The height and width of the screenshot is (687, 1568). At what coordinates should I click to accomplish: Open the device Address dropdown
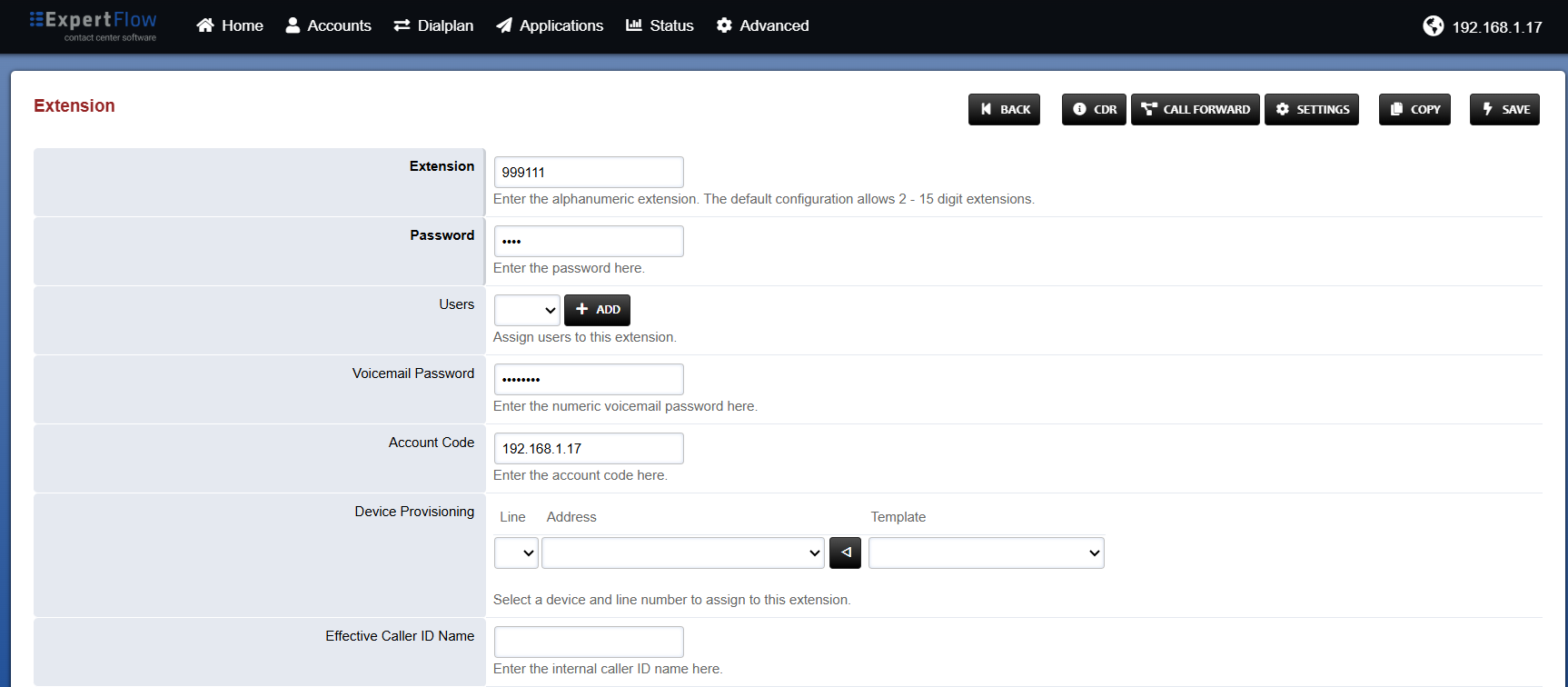(x=683, y=553)
